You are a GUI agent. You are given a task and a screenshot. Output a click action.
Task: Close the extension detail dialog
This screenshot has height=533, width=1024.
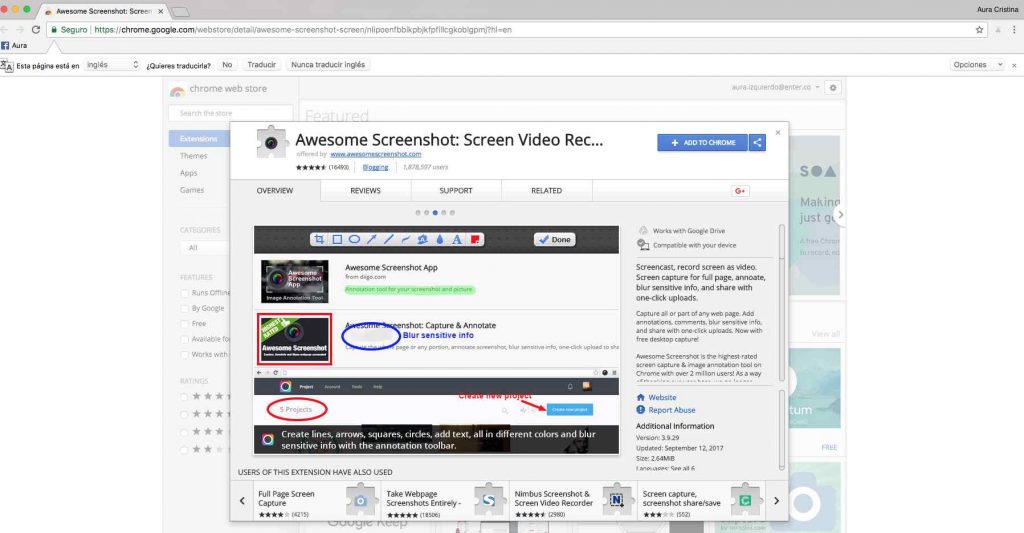(x=778, y=133)
